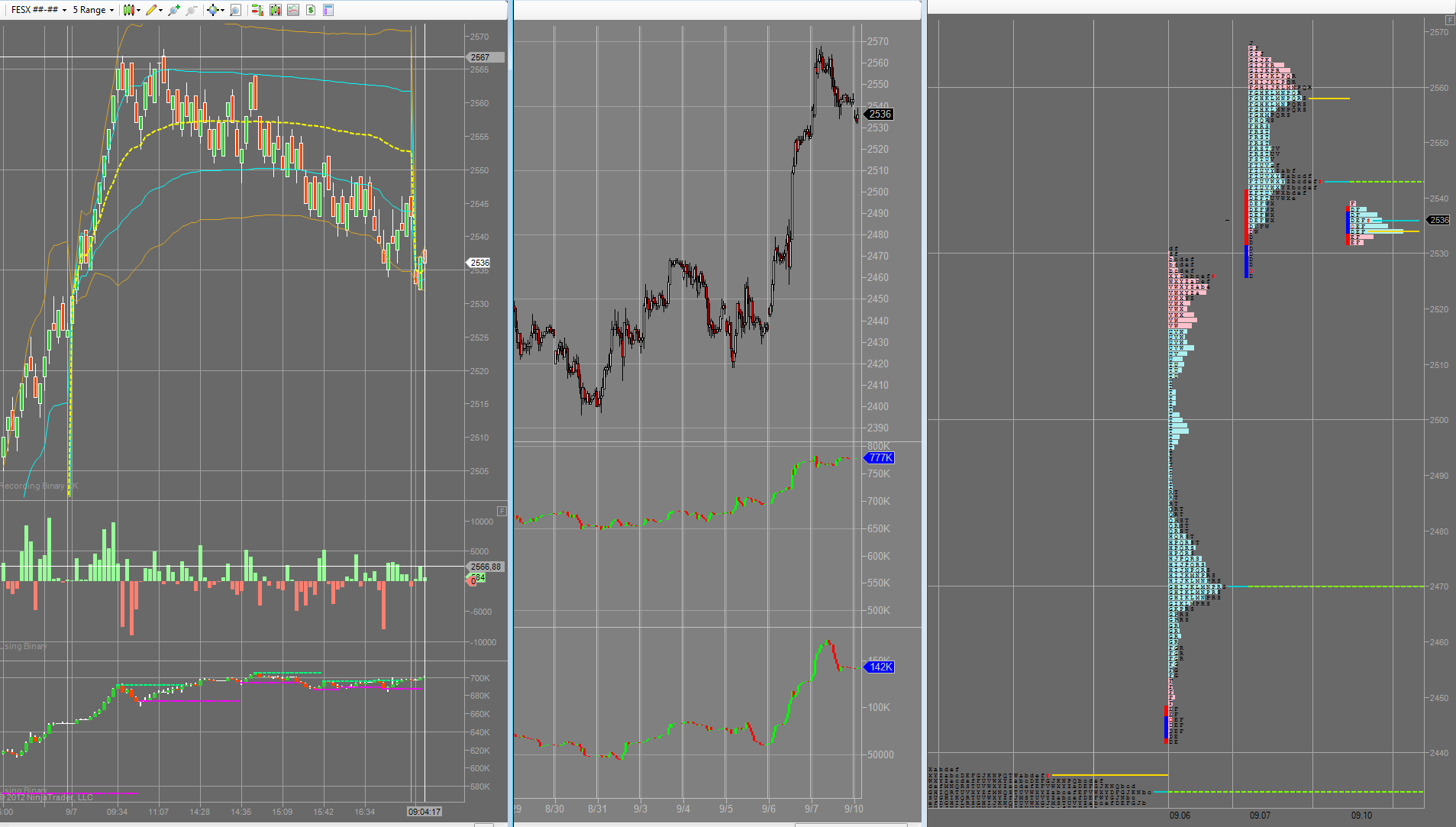1456x827 pixels.
Task: Click the zoom frame magnifier icon
Action: (235, 10)
